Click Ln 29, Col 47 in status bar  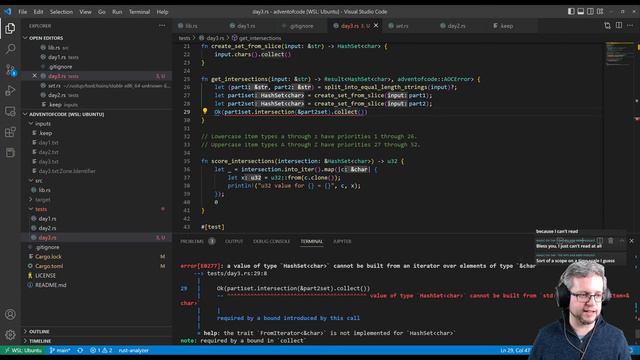515,350
